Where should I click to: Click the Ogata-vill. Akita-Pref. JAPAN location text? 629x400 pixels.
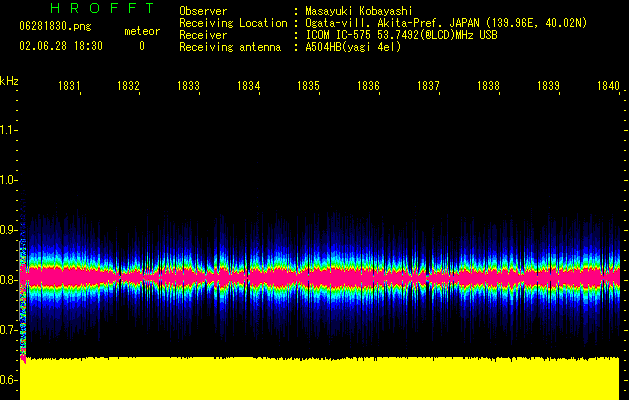(x=446, y=23)
